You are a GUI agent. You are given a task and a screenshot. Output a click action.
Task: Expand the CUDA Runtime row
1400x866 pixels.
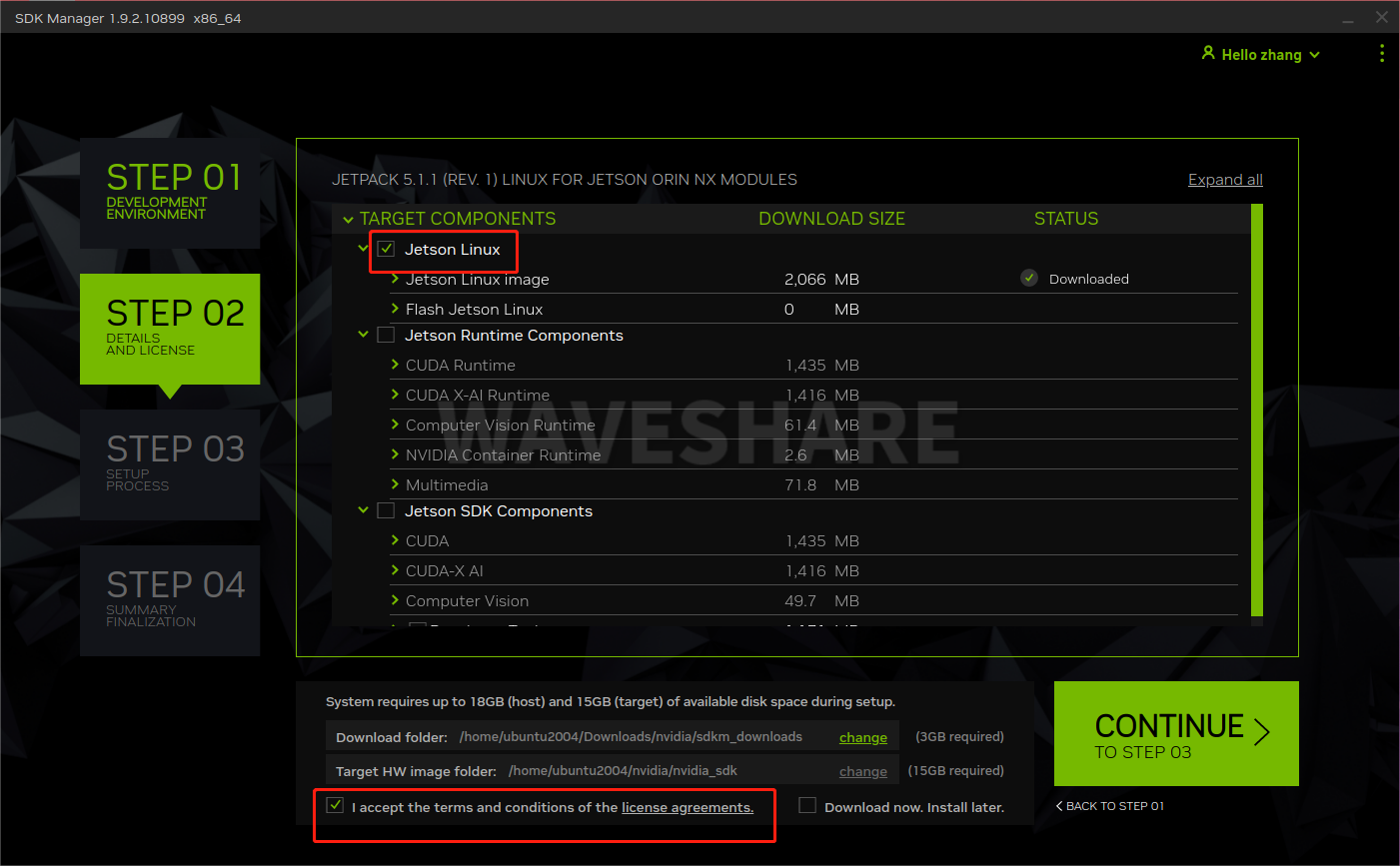[395, 365]
